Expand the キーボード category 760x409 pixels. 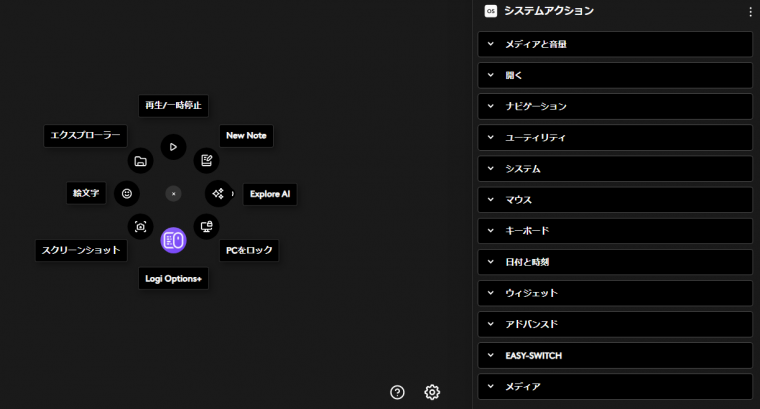[615, 231]
